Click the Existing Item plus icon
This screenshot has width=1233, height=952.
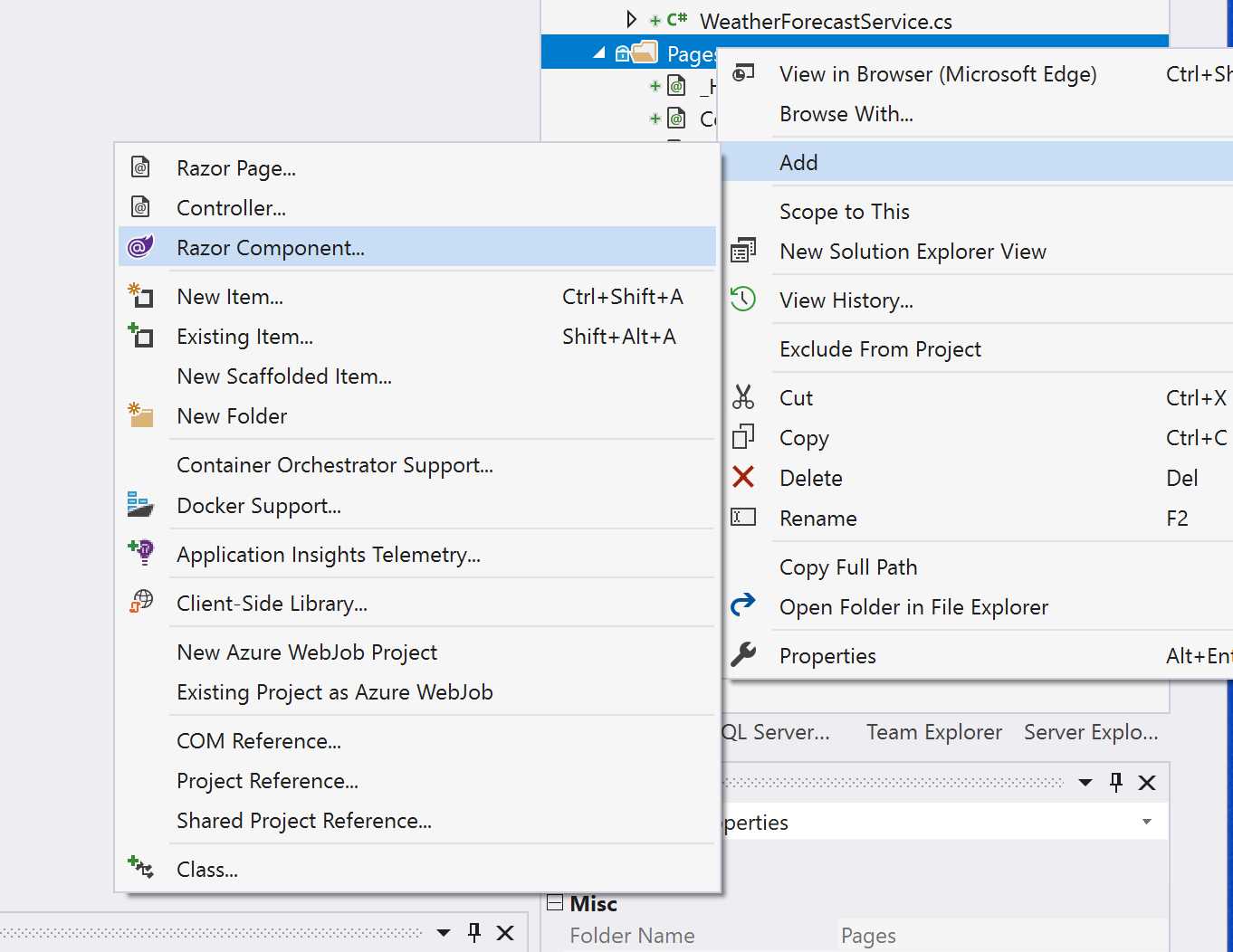point(140,336)
